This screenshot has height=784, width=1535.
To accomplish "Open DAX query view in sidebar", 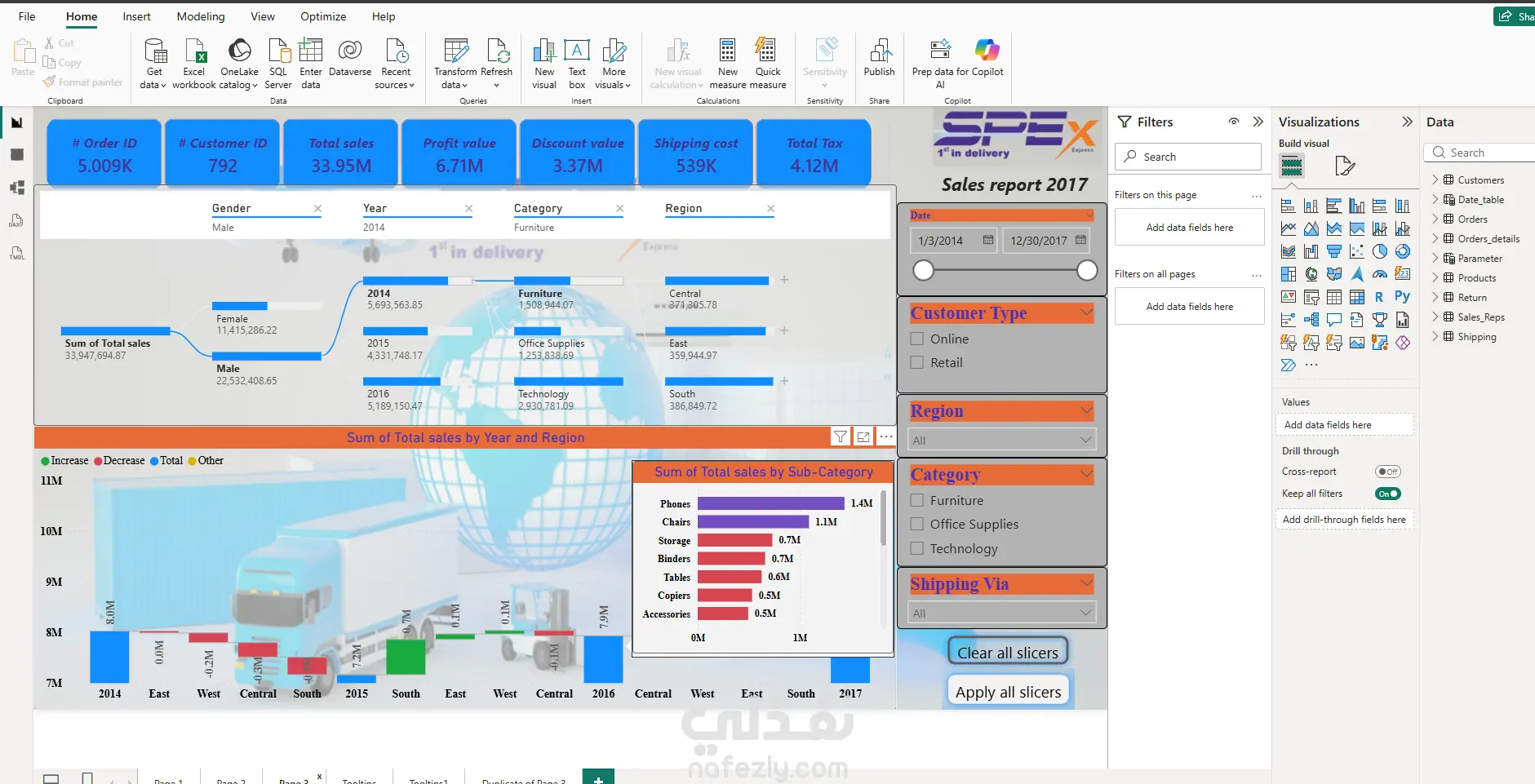I will pyautogui.click(x=17, y=220).
